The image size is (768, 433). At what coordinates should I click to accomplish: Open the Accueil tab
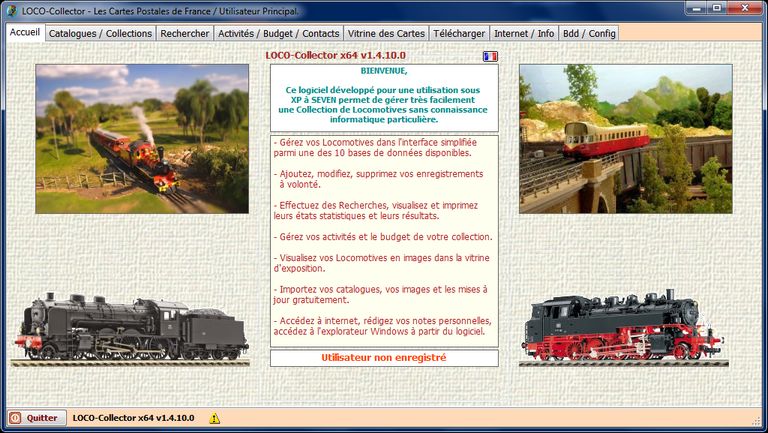point(25,32)
